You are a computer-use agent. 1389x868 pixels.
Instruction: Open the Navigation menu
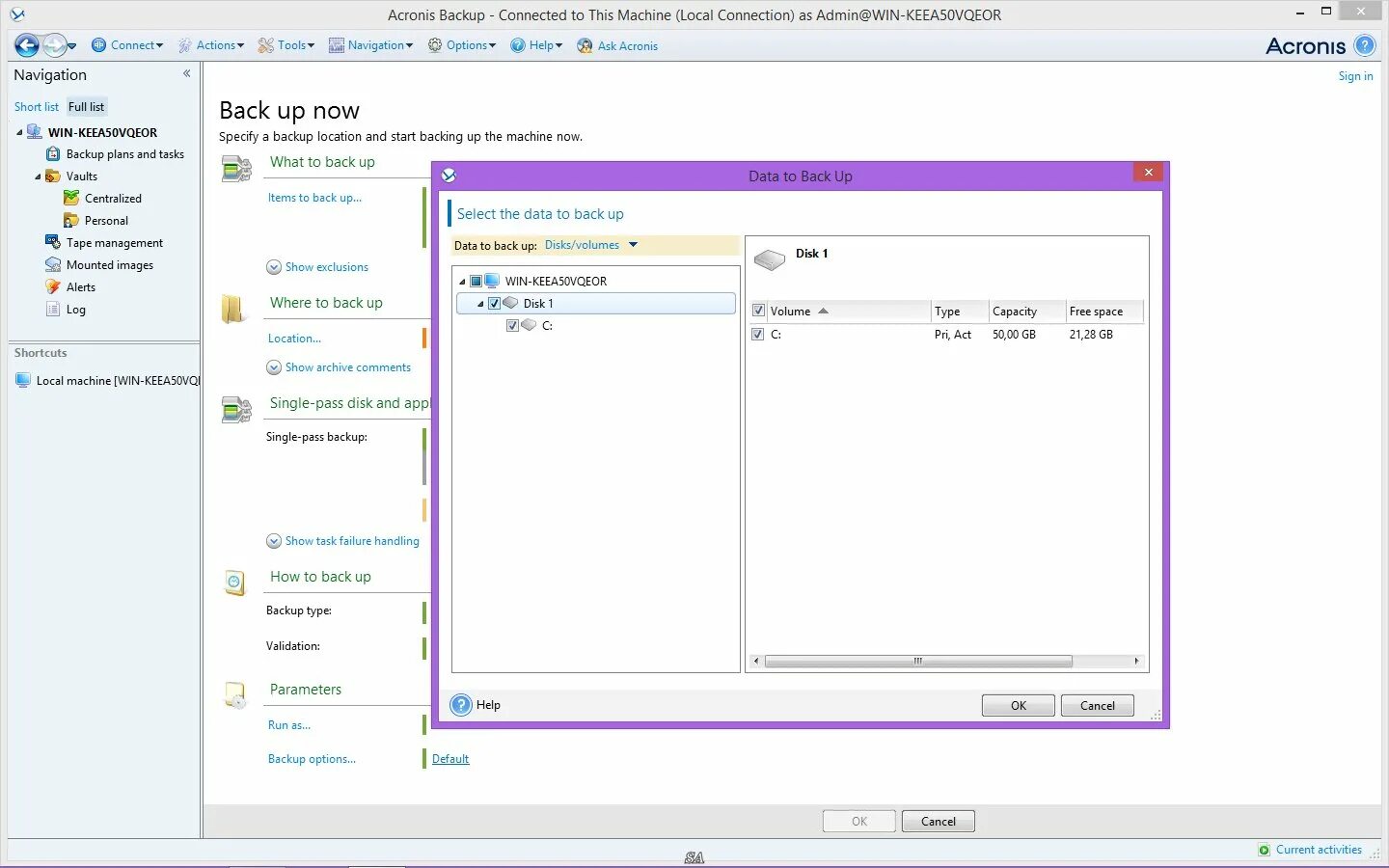coord(370,45)
